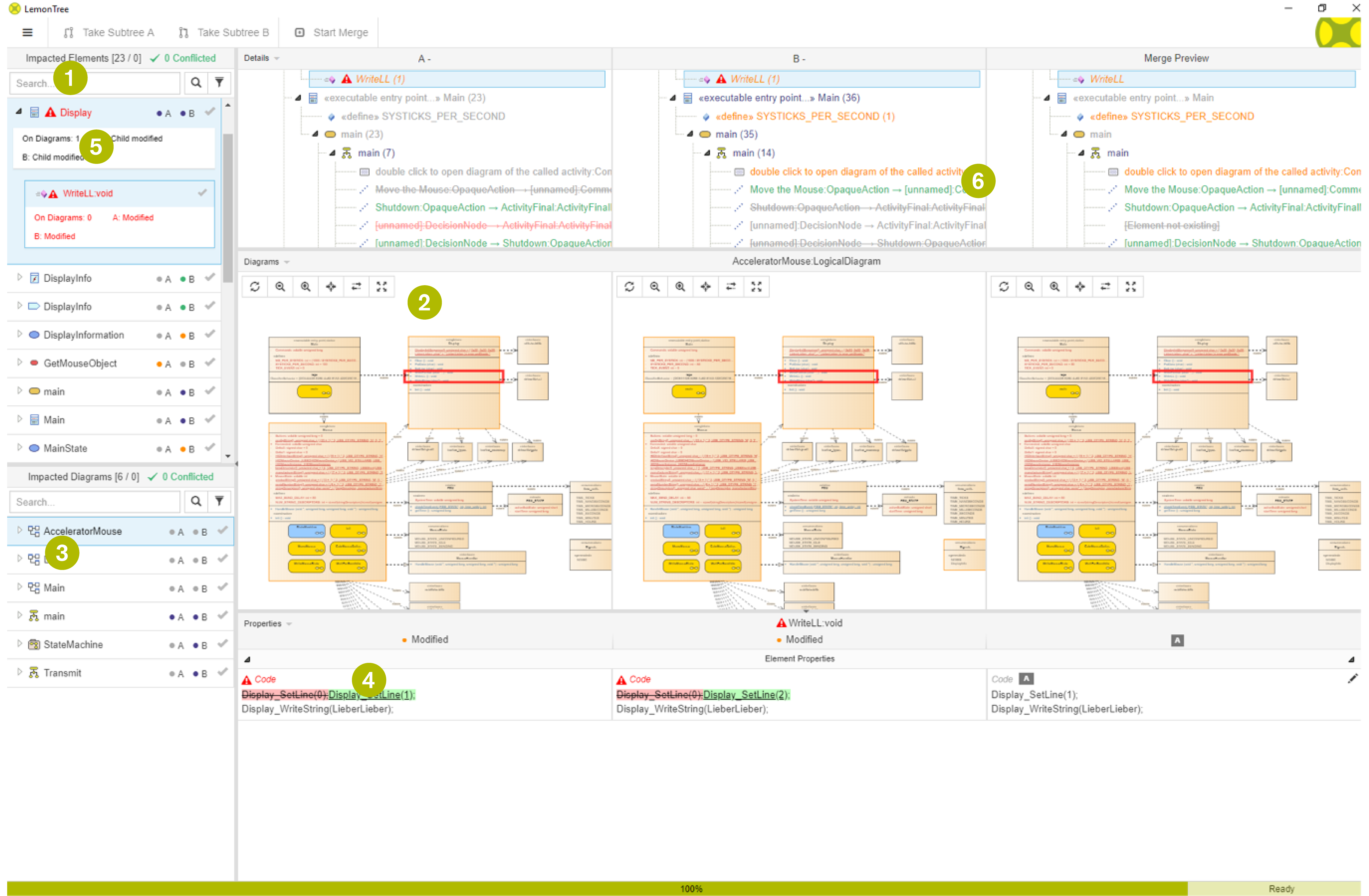Toggle reviewed checkmark on Display row

[210, 112]
